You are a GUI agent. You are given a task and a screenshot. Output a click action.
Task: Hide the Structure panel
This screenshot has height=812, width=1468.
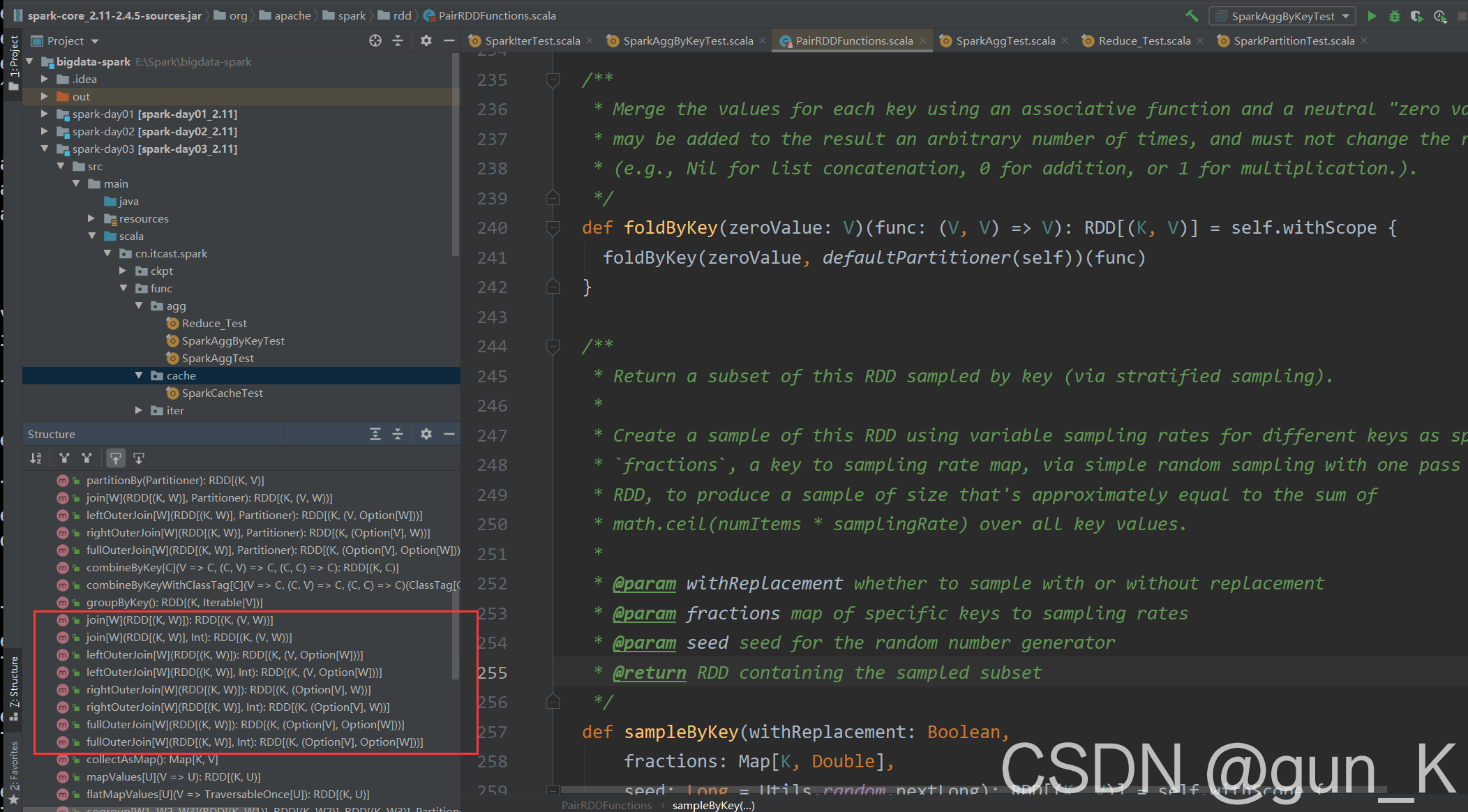(449, 434)
